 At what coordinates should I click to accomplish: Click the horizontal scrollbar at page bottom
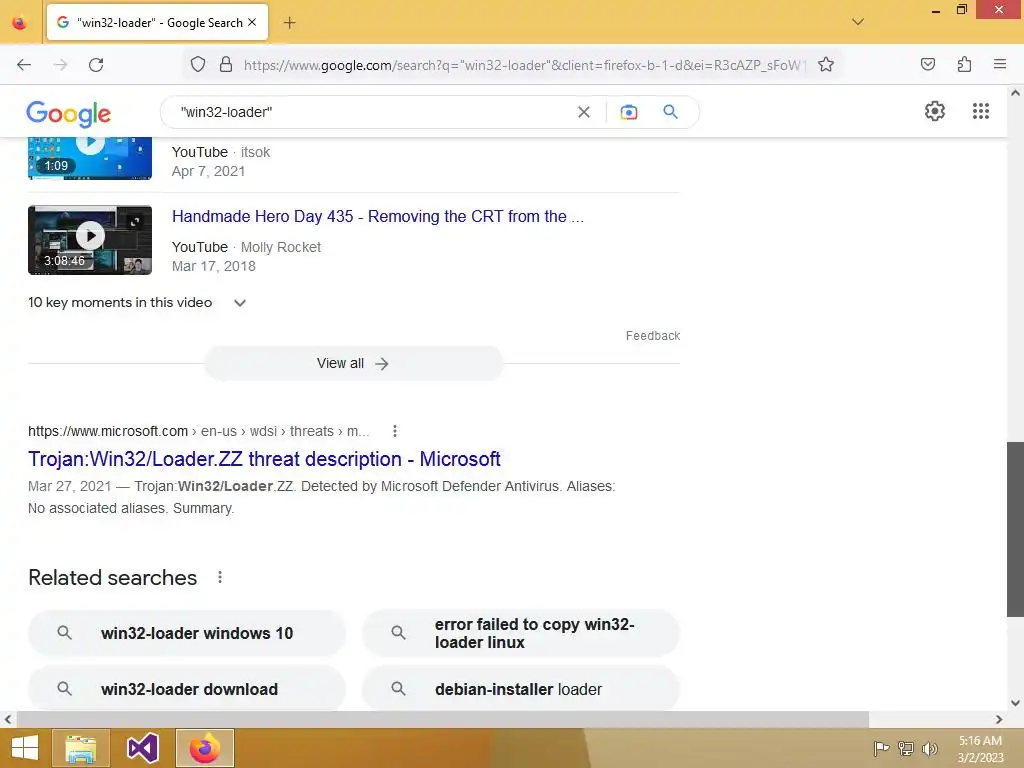pyautogui.click(x=443, y=719)
